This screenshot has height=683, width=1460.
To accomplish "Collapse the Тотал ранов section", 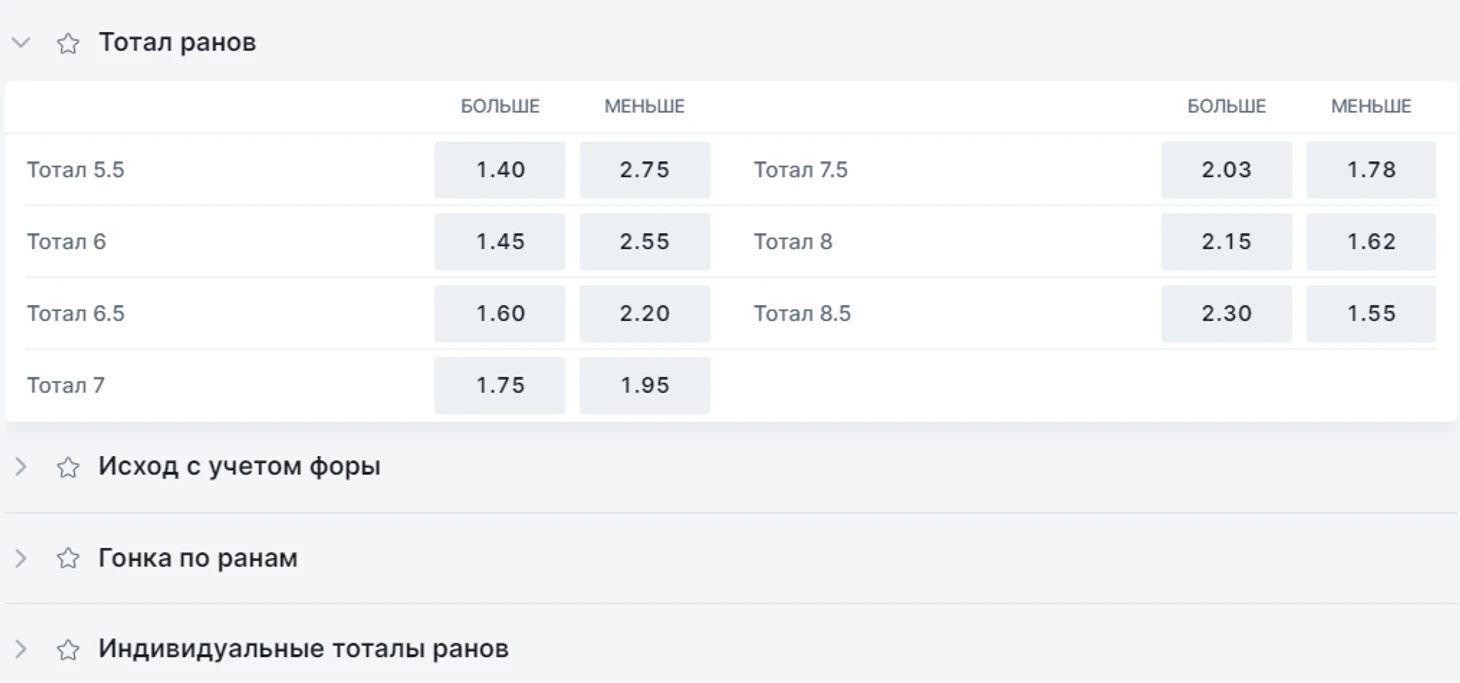I will [x=21, y=43].
